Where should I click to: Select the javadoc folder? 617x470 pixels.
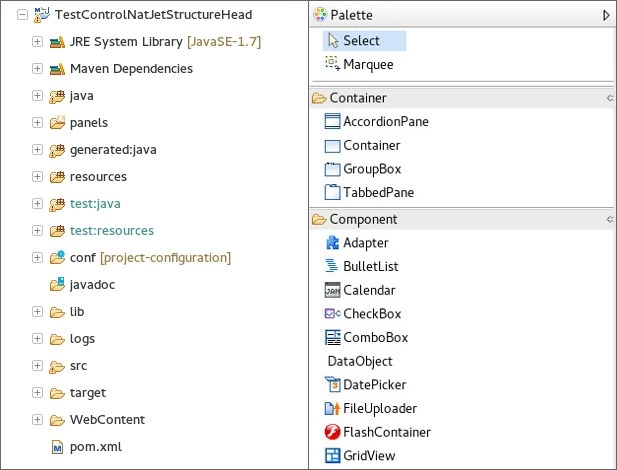tap(92, 285)
